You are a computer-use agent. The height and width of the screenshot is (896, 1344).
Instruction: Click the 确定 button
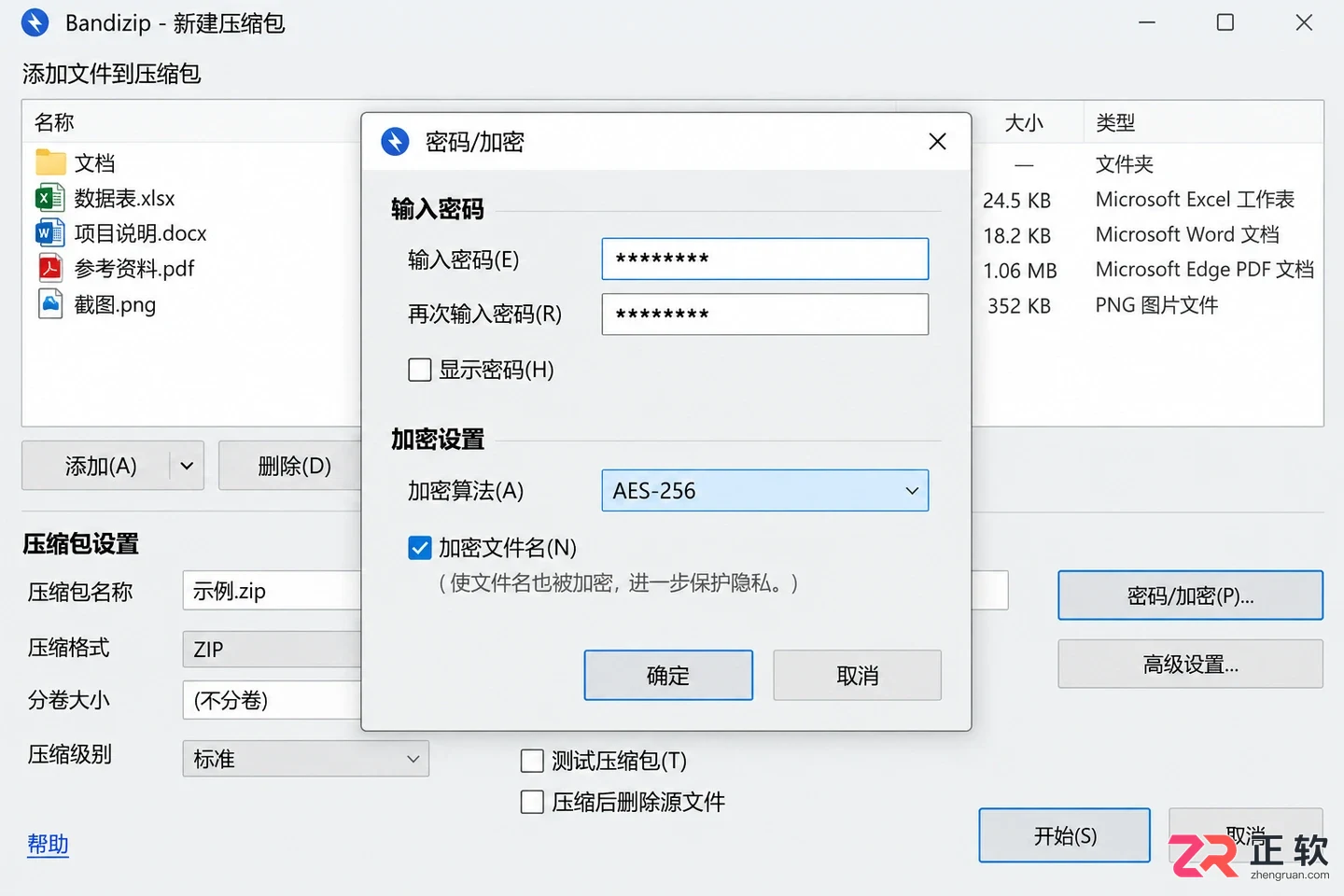pyautogui.click(x=668, y=675)
